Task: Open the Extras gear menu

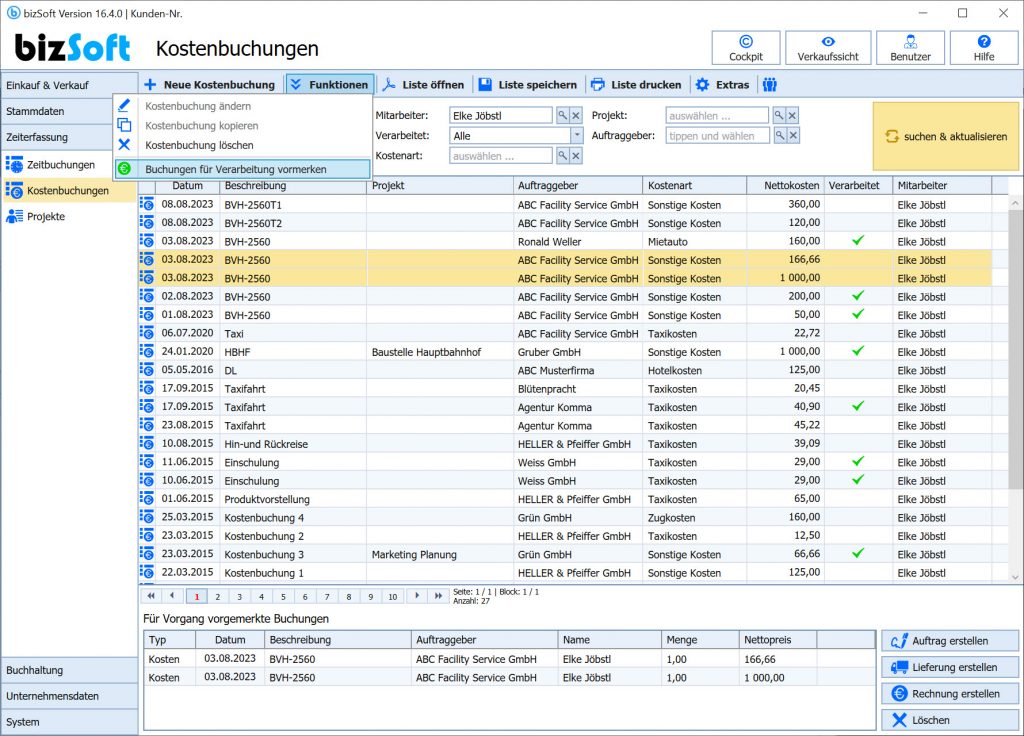Action: (722, 85)
